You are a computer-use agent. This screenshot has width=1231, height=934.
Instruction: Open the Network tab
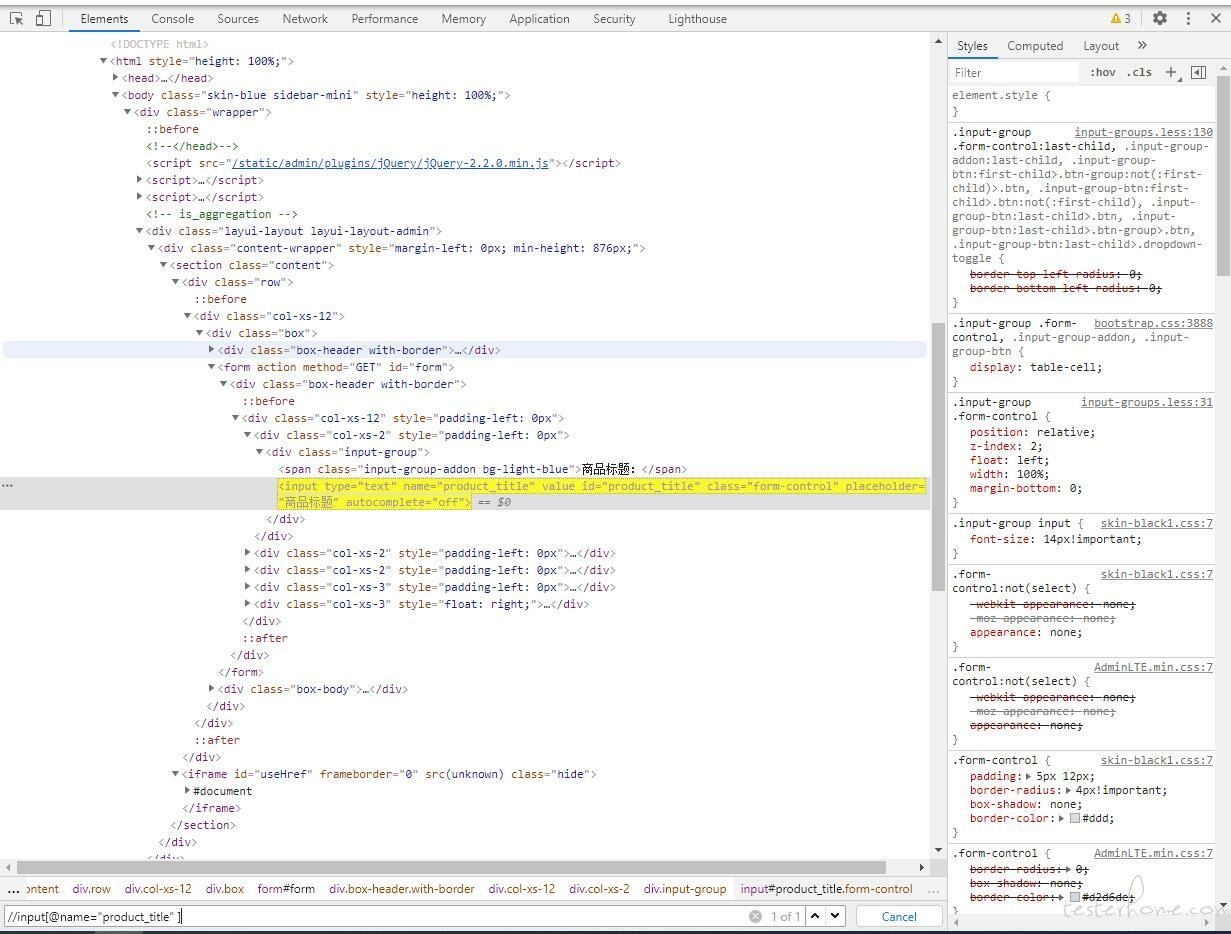pyautogui.click(x=305, y=18)
